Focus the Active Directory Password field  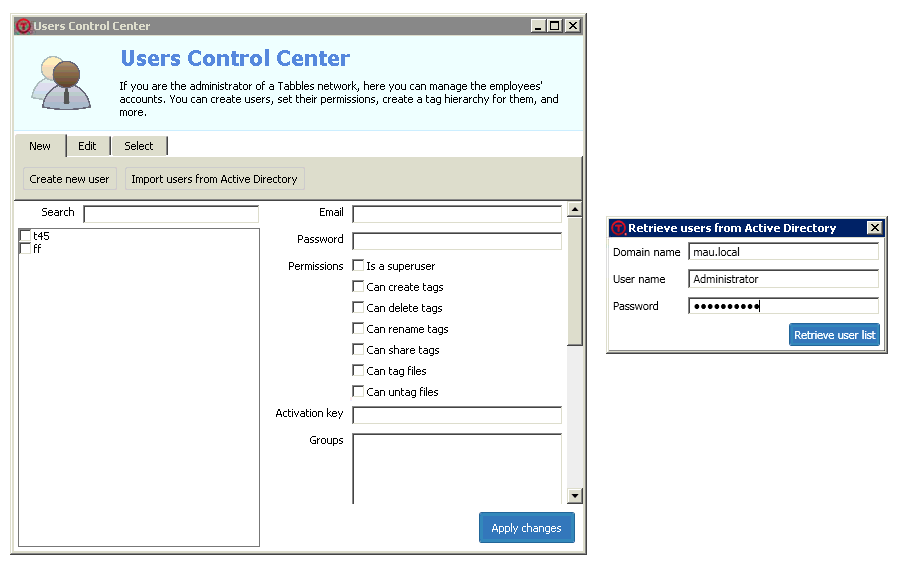point(783,306)
